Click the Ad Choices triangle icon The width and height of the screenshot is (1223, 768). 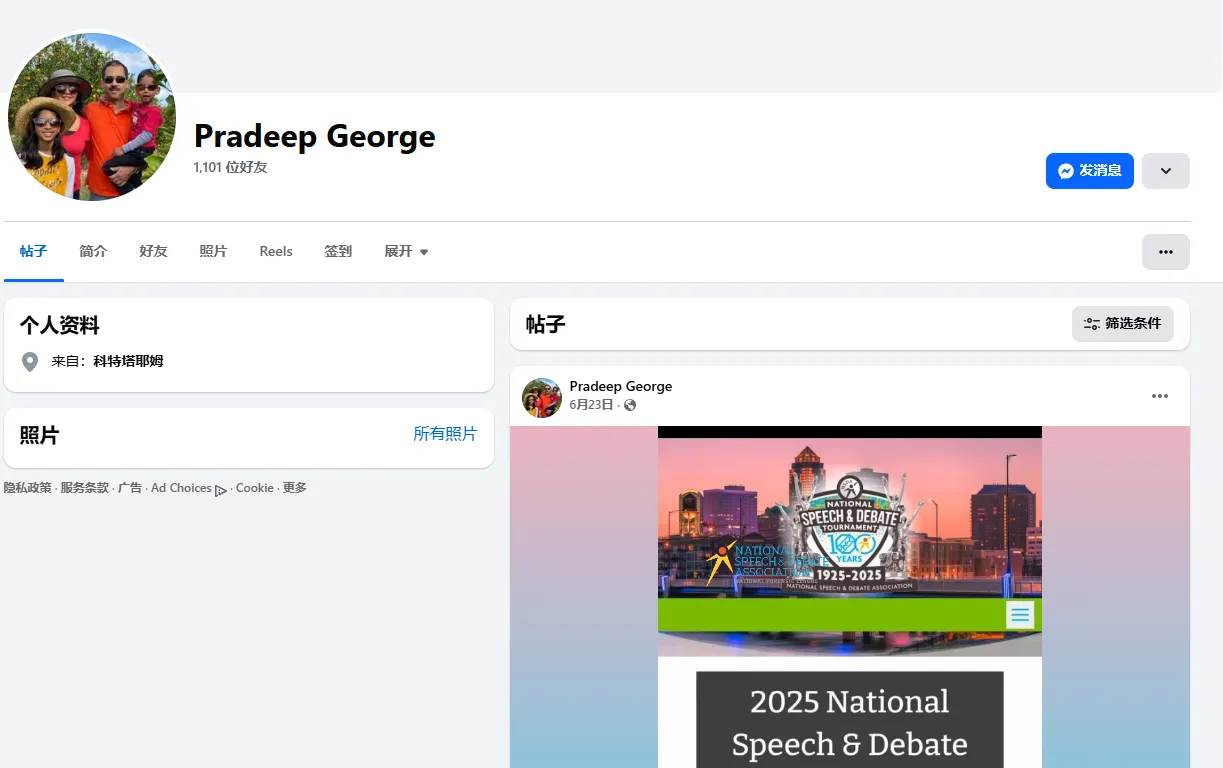[221, 490]
